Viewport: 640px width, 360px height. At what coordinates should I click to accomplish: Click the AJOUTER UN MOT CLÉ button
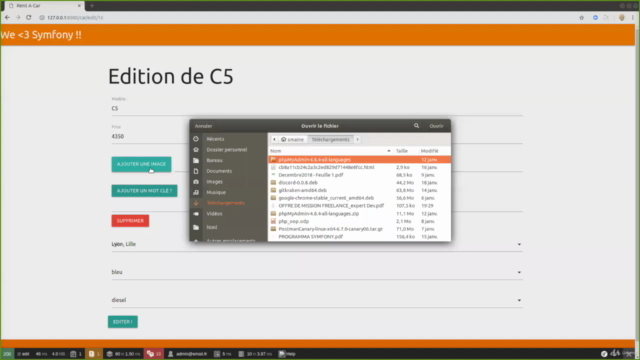[x=144, y=191]
